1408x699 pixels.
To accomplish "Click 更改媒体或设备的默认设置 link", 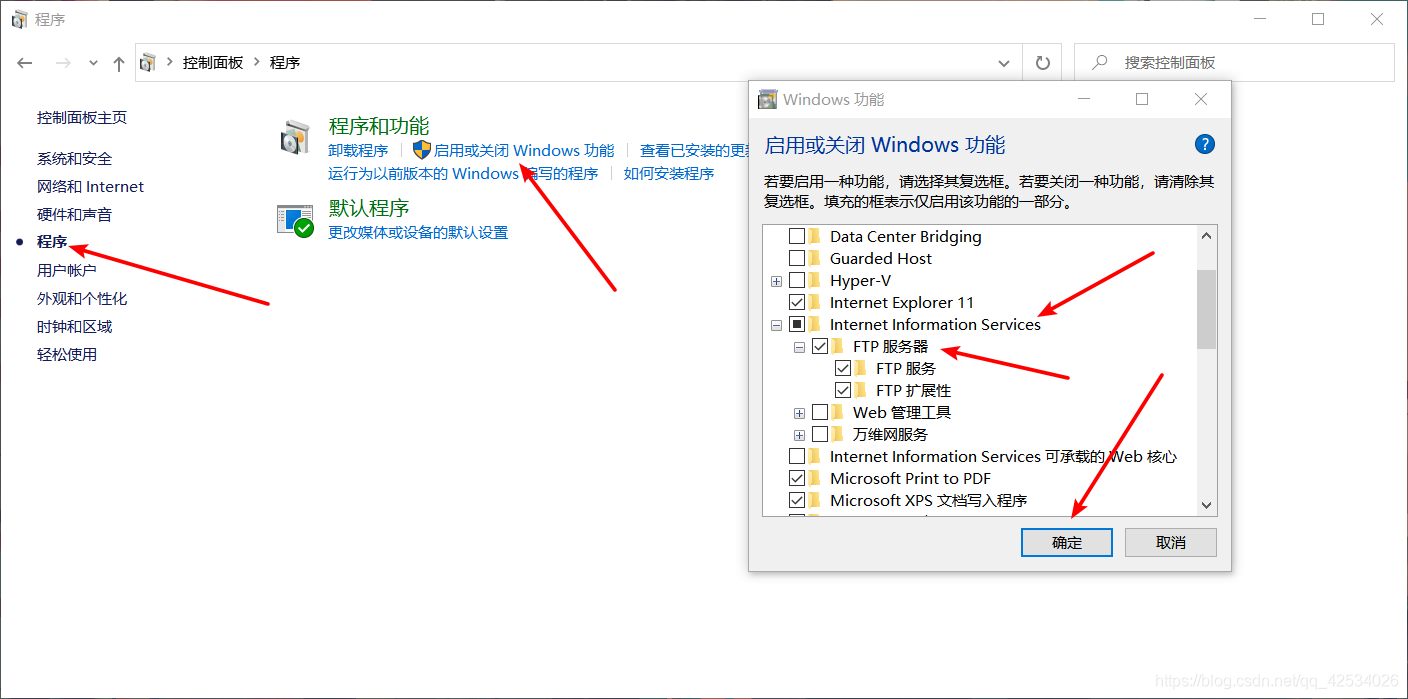I will point(418,232).
